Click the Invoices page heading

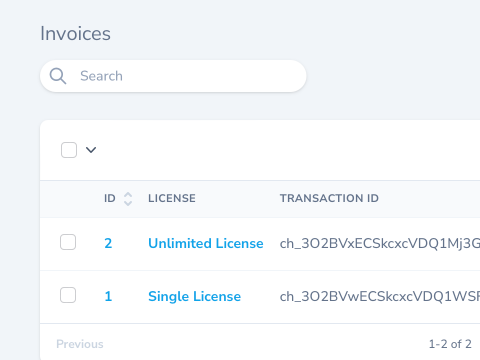click(75, 34)
